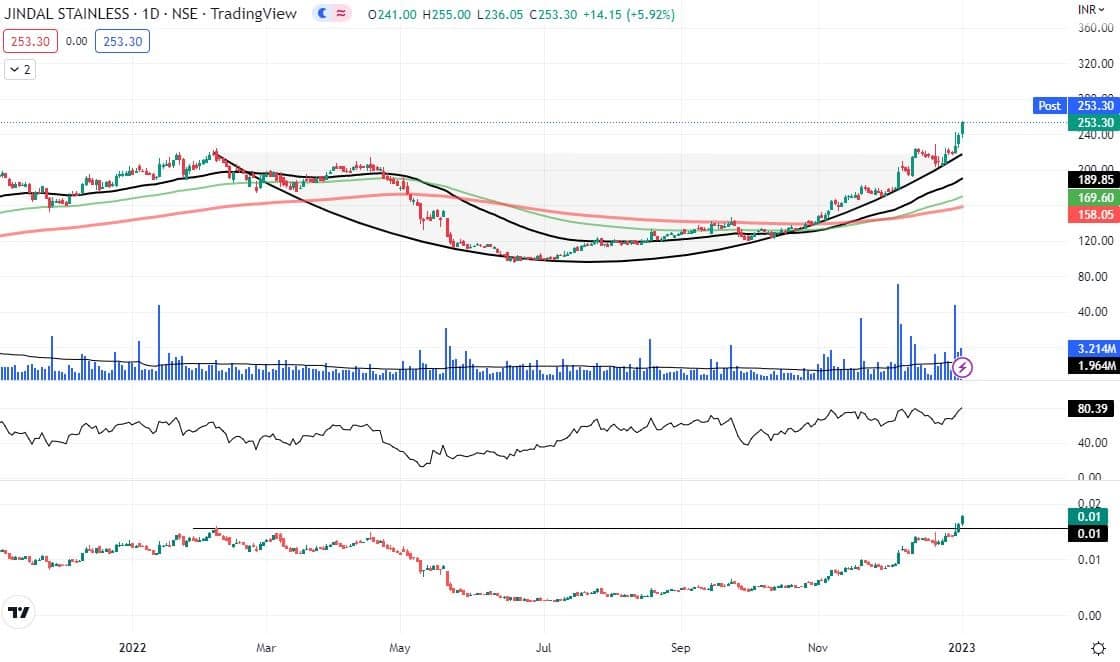Click the pink approximate-equals data icon

point(341,15)
